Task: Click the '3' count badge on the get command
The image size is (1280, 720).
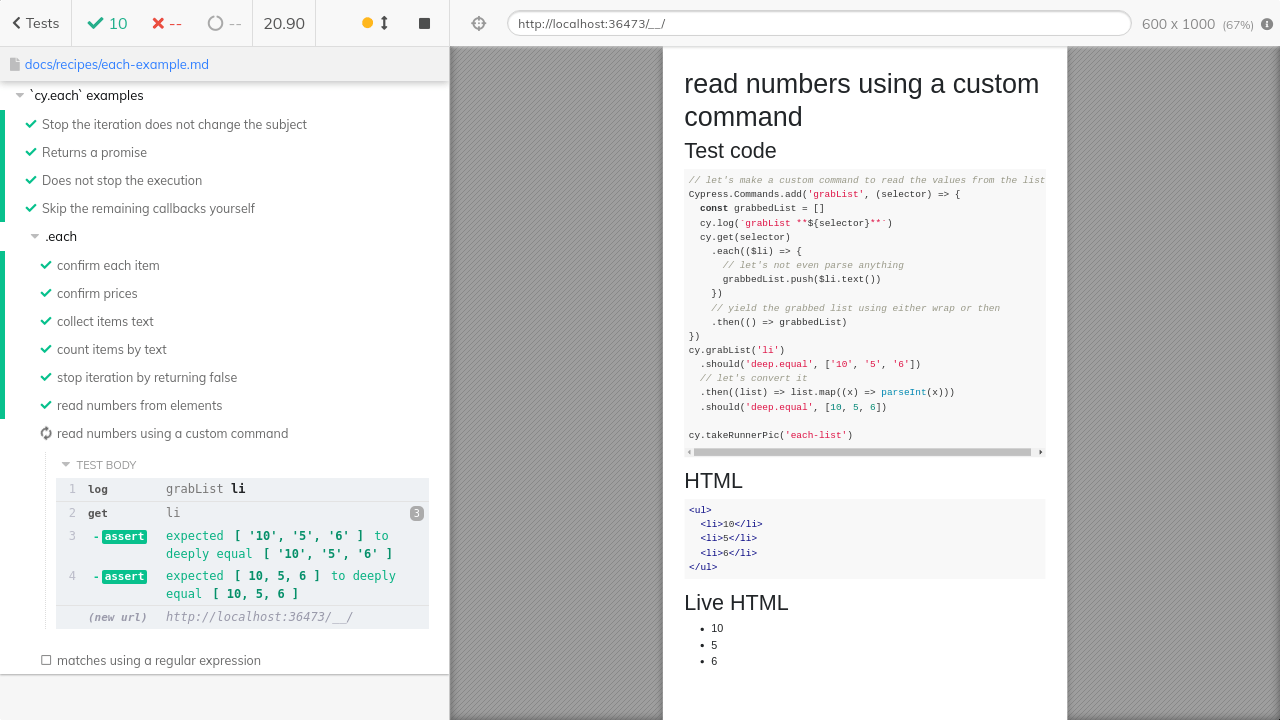Action: (417, 513)
